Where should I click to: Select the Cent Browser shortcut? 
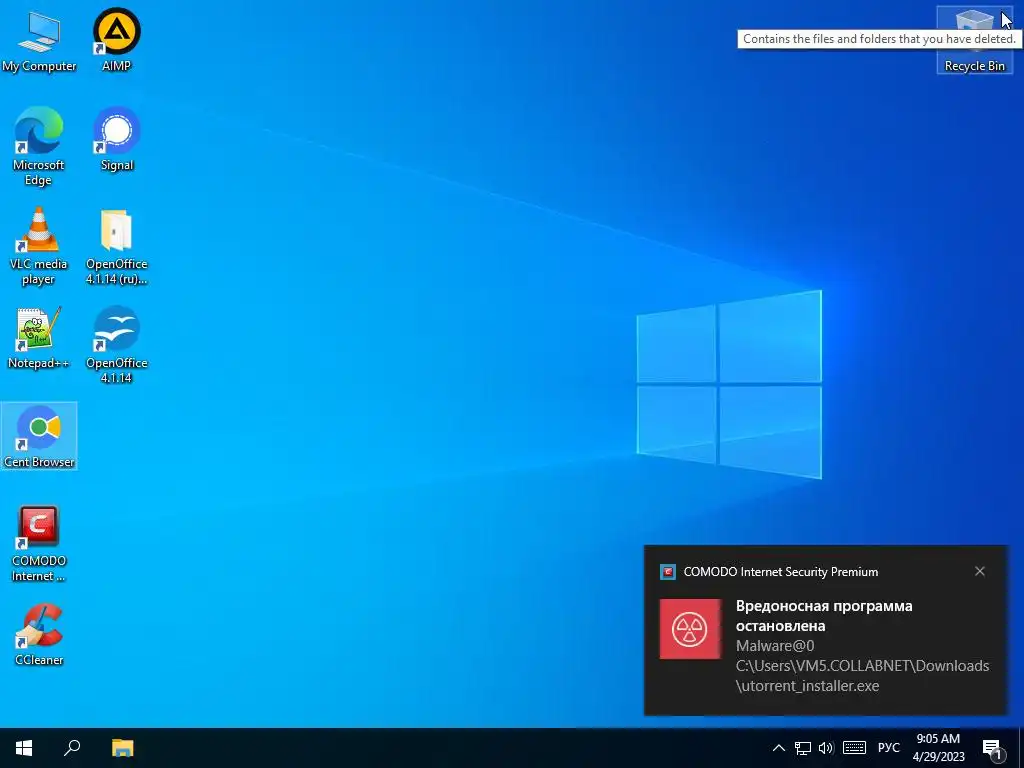coord(39,436)
